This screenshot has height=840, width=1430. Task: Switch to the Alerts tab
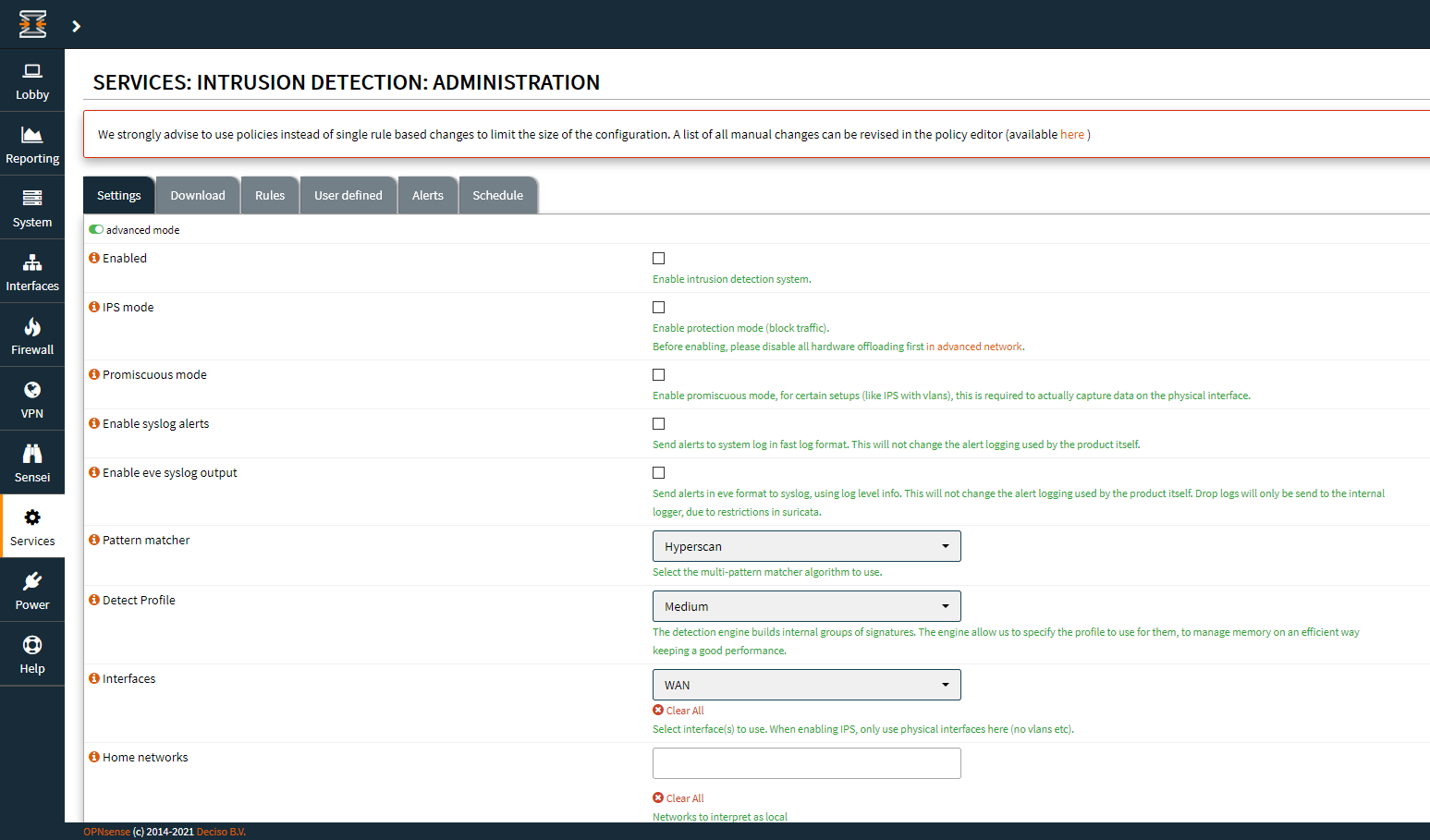[x=428, y=195]
